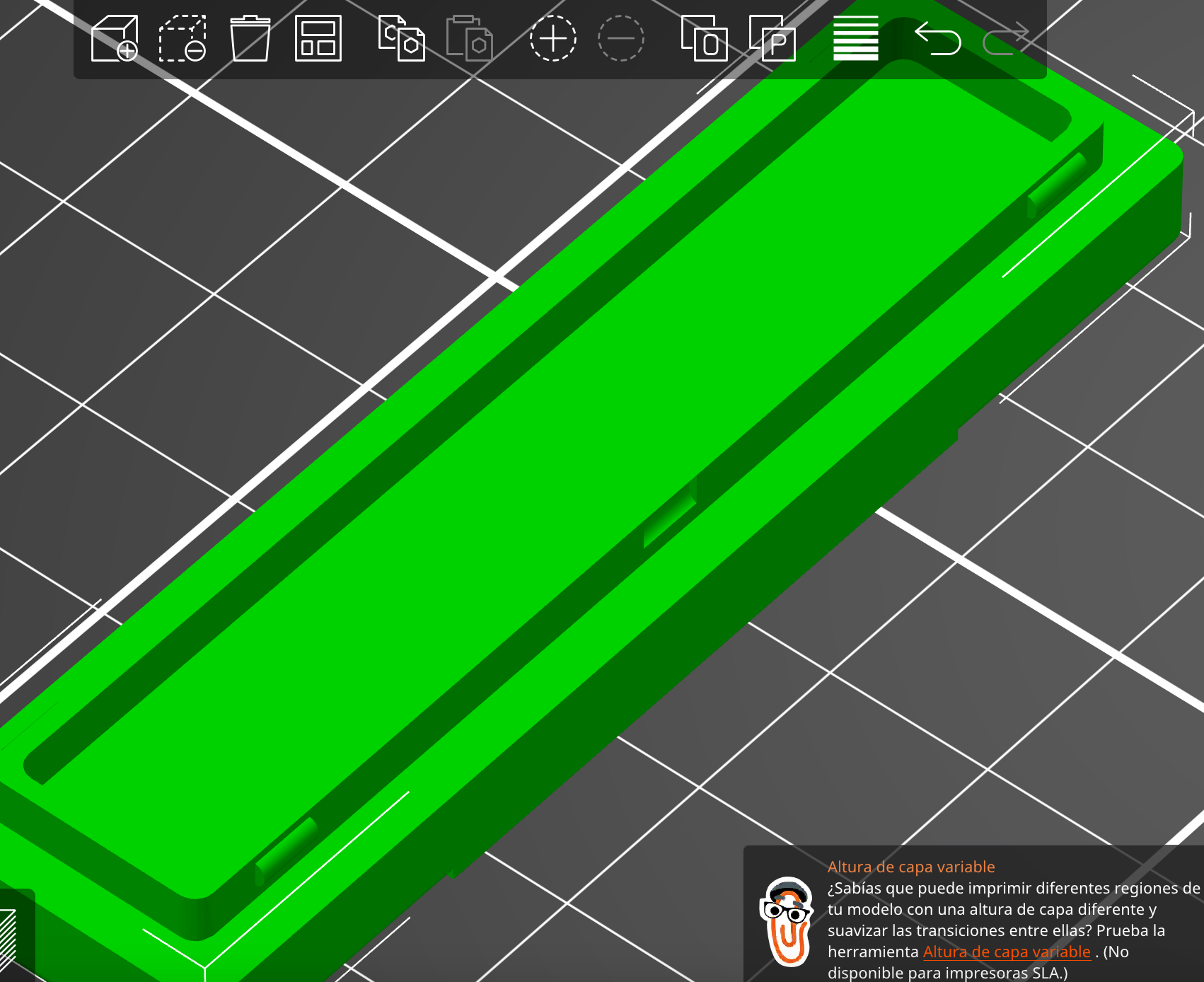Click the Delete selected (cube minus) icon

pos(183,38)
